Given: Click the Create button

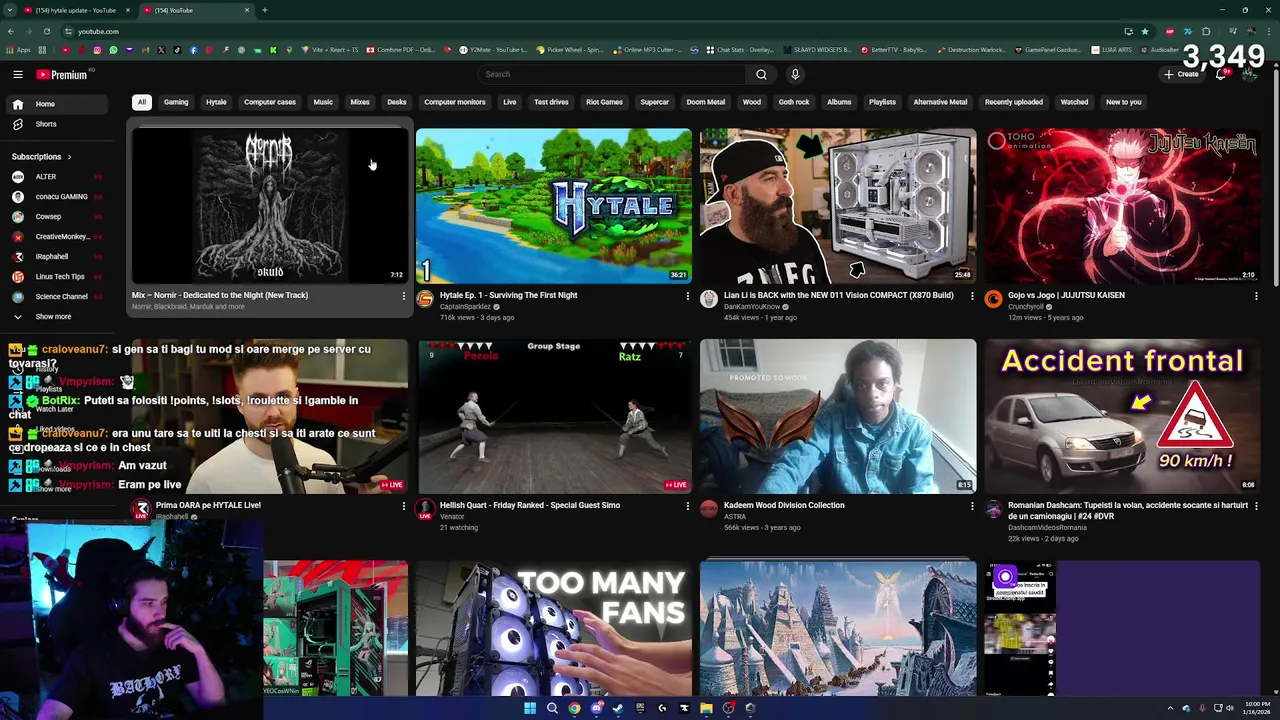Looking at the screenshot, I should coord(1182,74).
